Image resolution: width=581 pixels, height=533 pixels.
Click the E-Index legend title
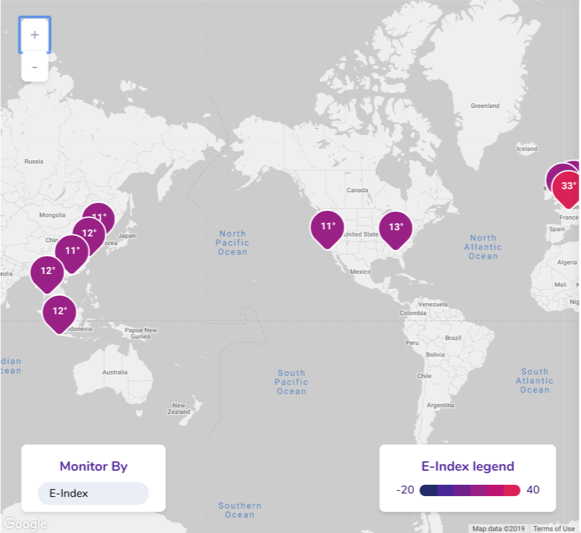[x=468, y=466]
